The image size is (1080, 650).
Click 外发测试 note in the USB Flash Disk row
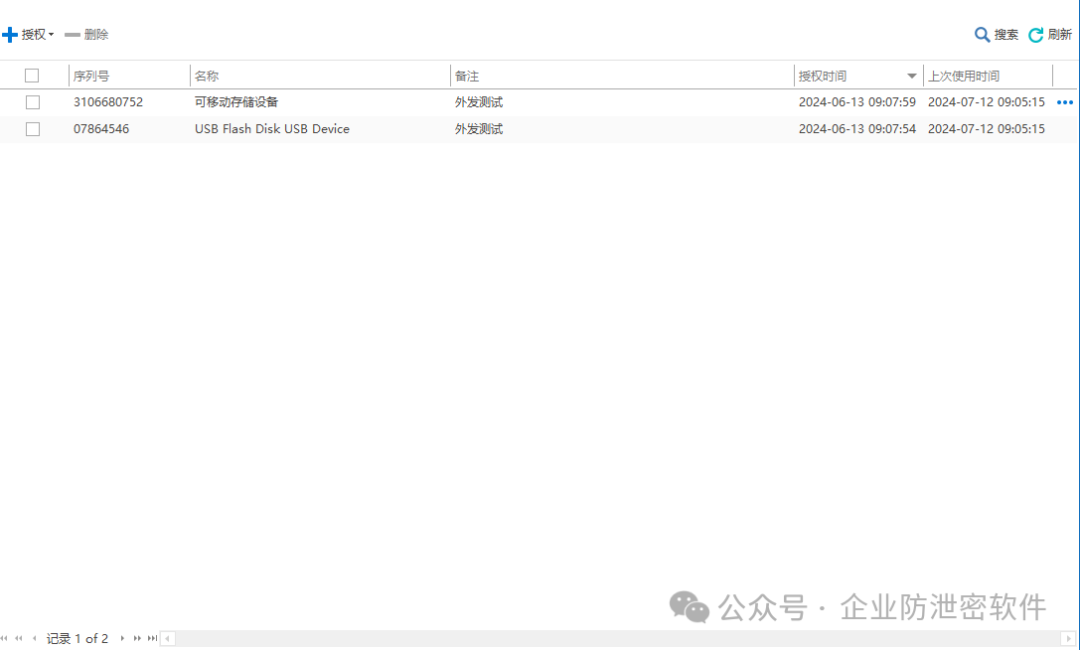(x=479, y=129)
